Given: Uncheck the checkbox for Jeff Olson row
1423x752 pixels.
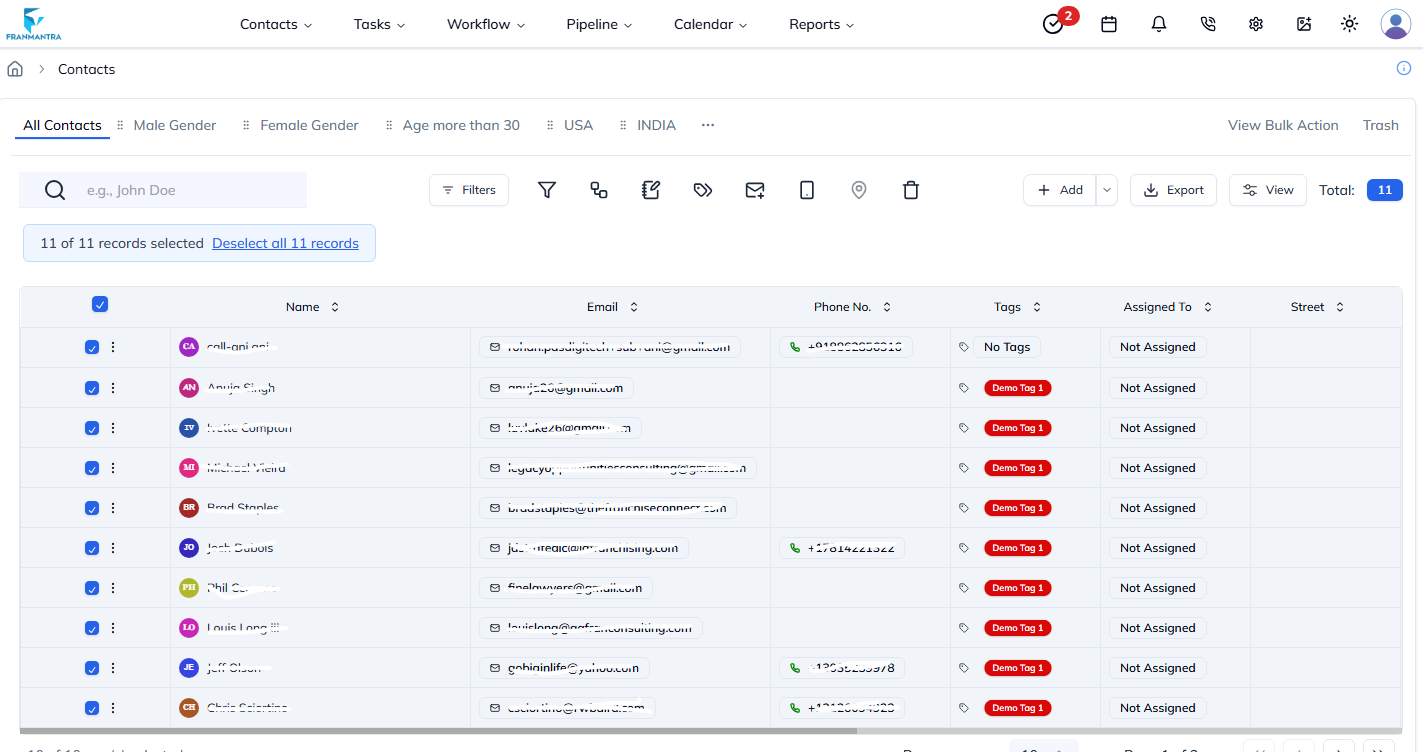Looking at the screenshot, I should [92, 668].
